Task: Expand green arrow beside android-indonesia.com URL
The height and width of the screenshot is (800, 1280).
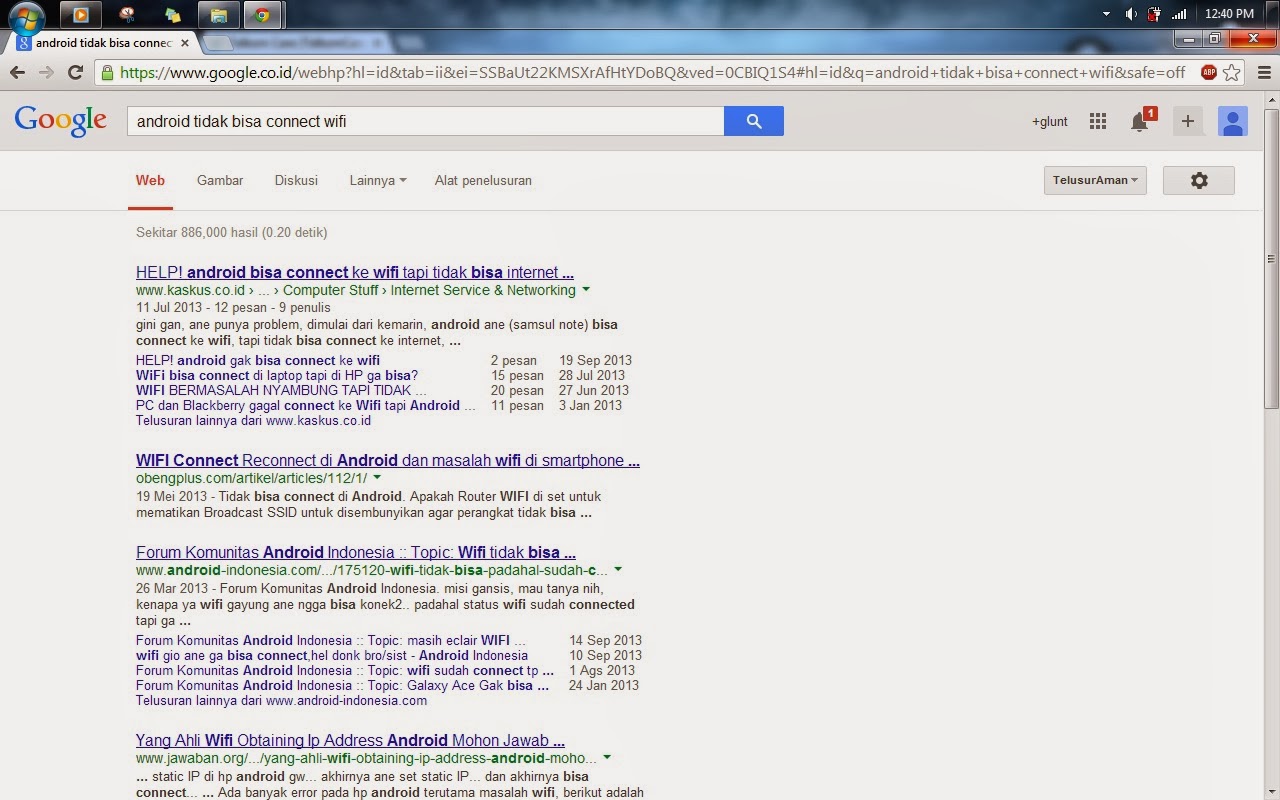Action: [x=618, y=569]
